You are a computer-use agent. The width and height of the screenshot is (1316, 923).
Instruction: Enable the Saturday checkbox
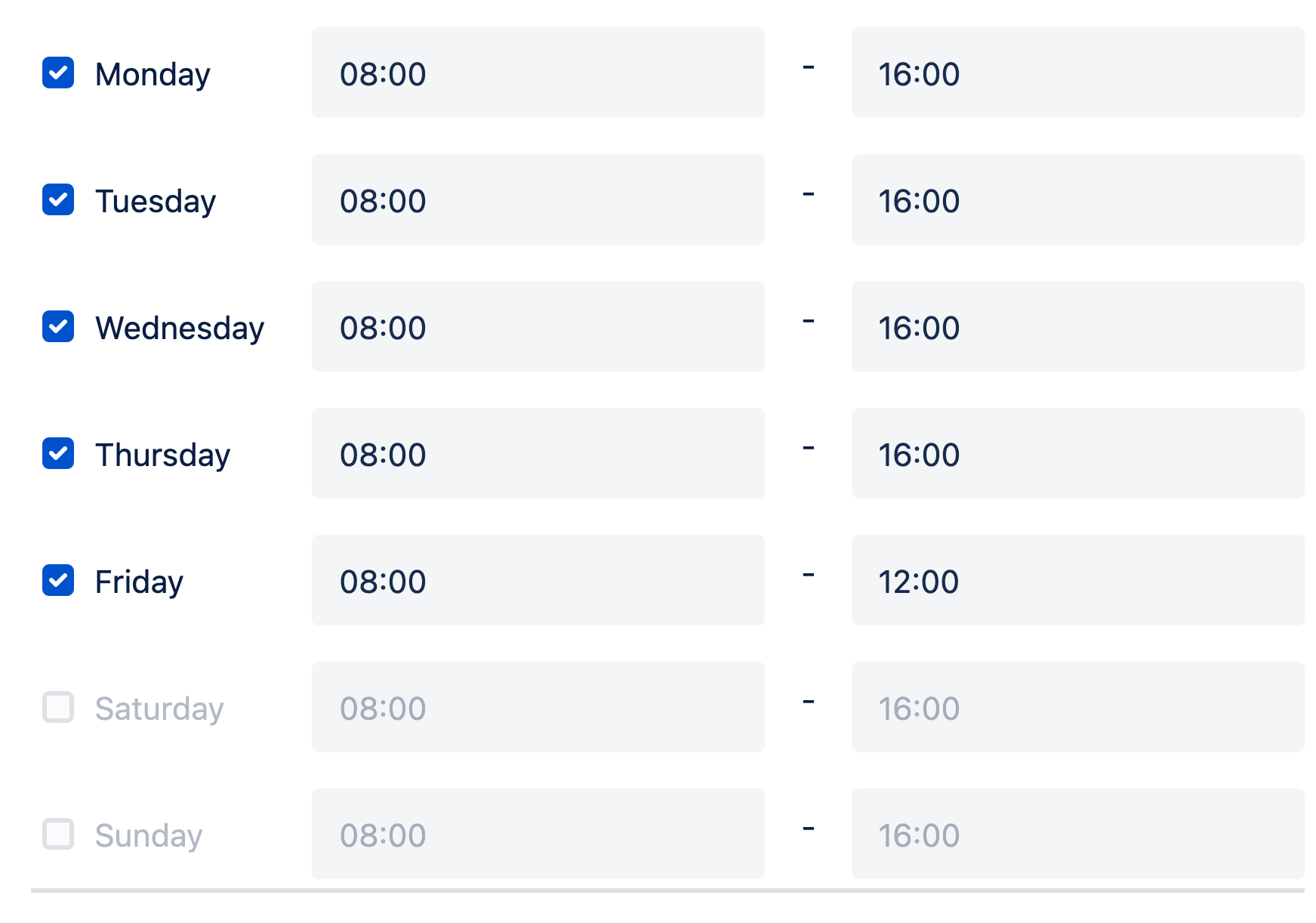pos(58,708)
